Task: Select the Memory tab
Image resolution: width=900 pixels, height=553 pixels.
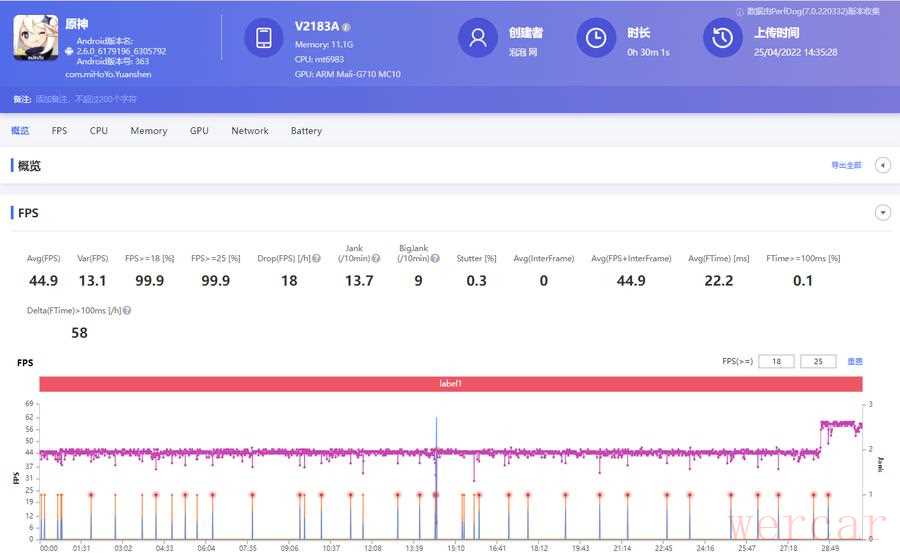Action: 149,131
